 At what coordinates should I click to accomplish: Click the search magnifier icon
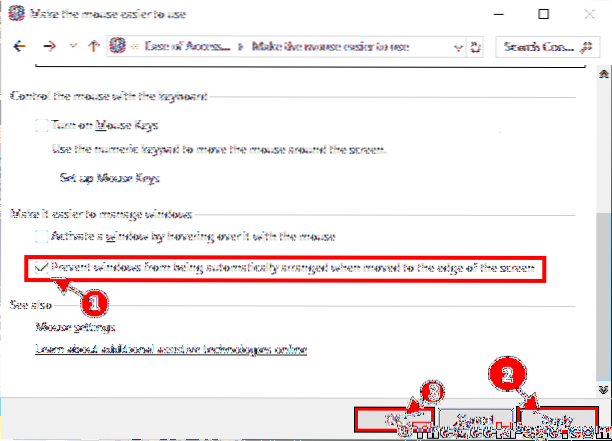coord(586,47)
